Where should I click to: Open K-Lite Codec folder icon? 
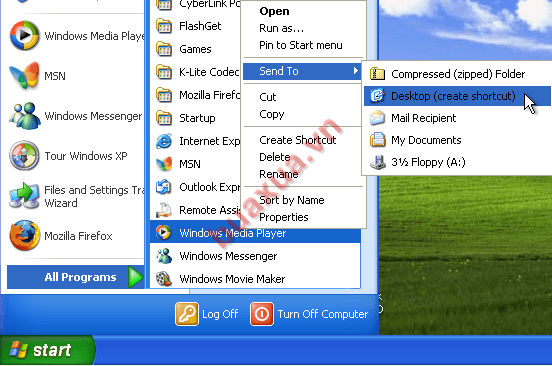pos(164,72)
